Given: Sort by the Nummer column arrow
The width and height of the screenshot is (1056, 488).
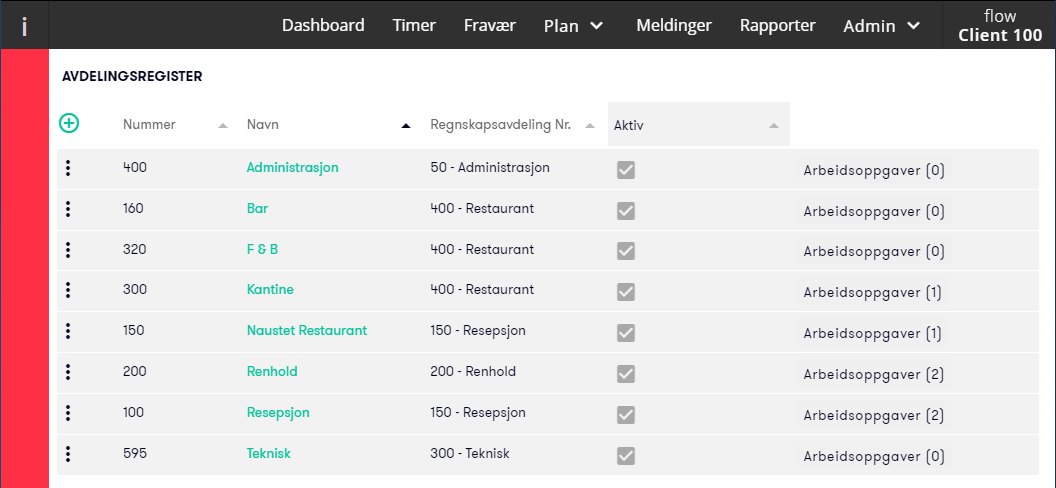Looking at the screenshot, I should (223, 125).
